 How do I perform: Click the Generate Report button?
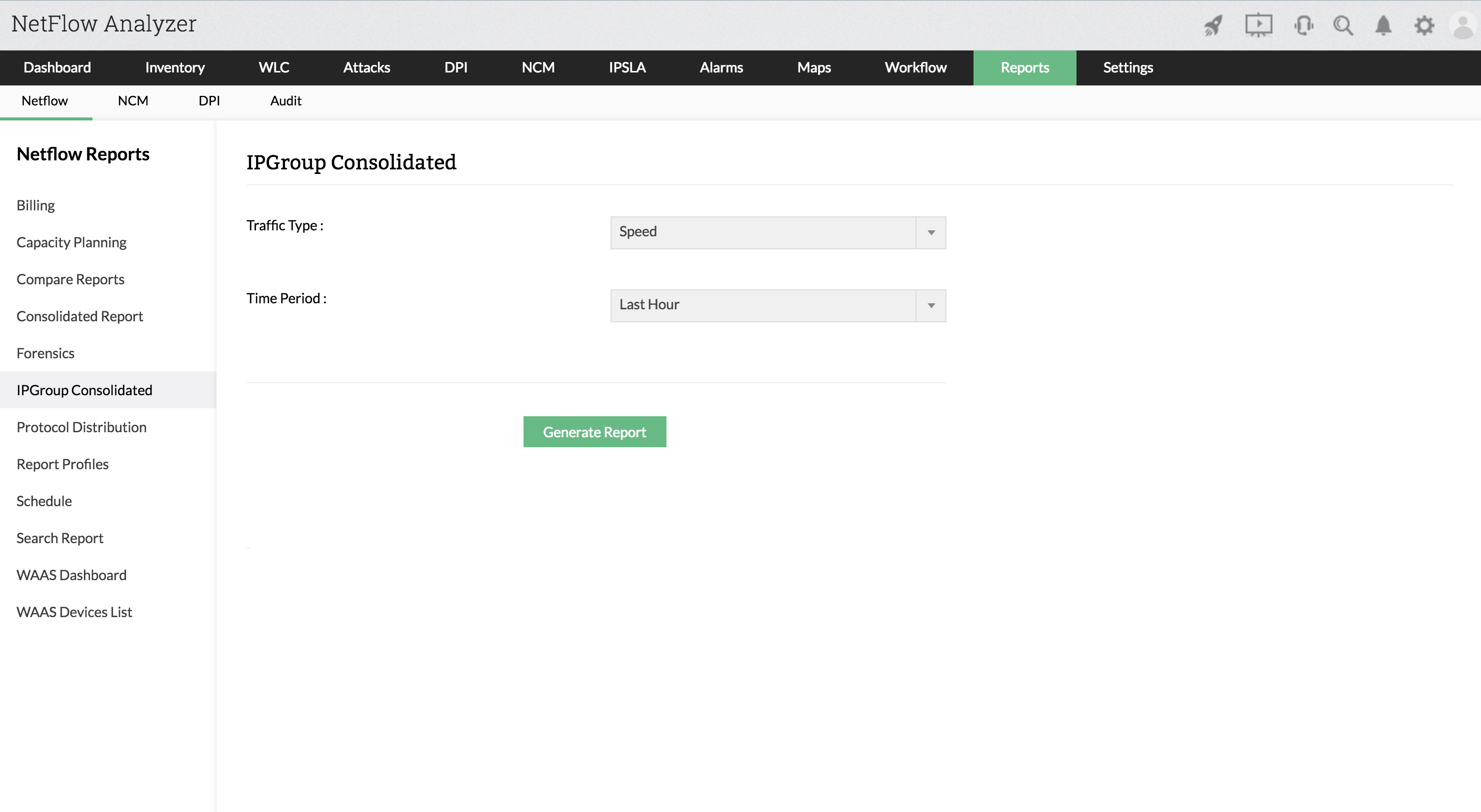pyautogui.click(x=594, y=432)
